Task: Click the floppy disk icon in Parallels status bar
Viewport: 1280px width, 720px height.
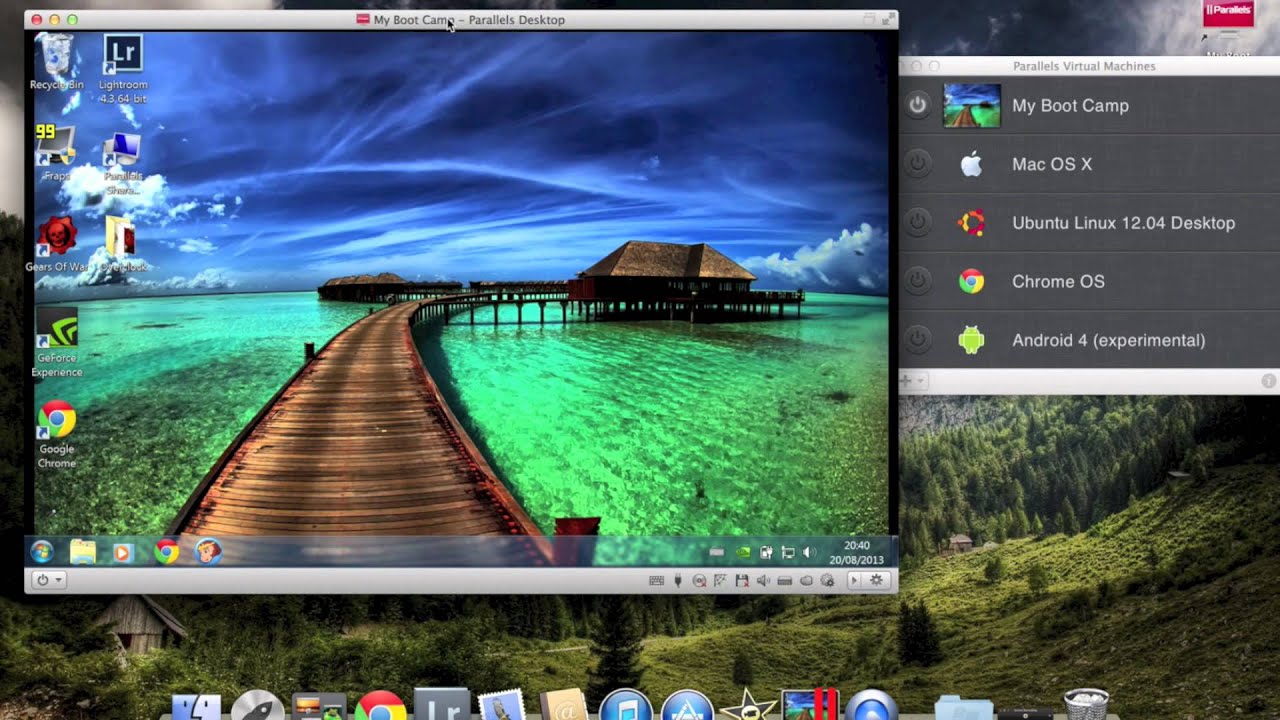Action: click(x=742, y=580)
